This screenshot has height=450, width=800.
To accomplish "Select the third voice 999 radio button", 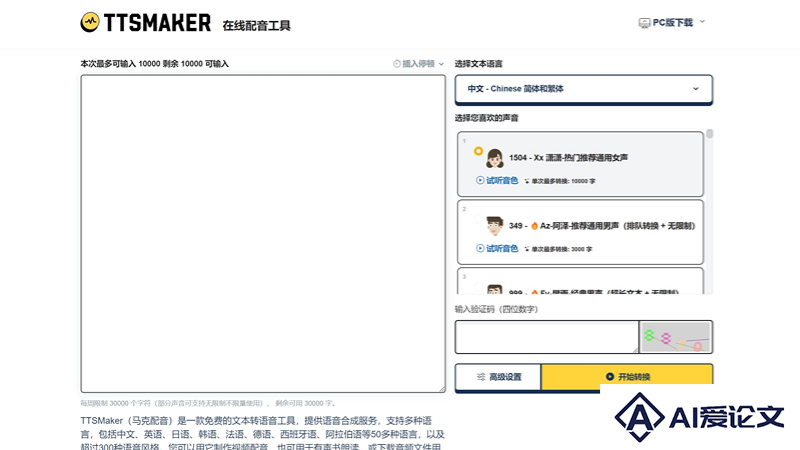I will tap(478, 287).
